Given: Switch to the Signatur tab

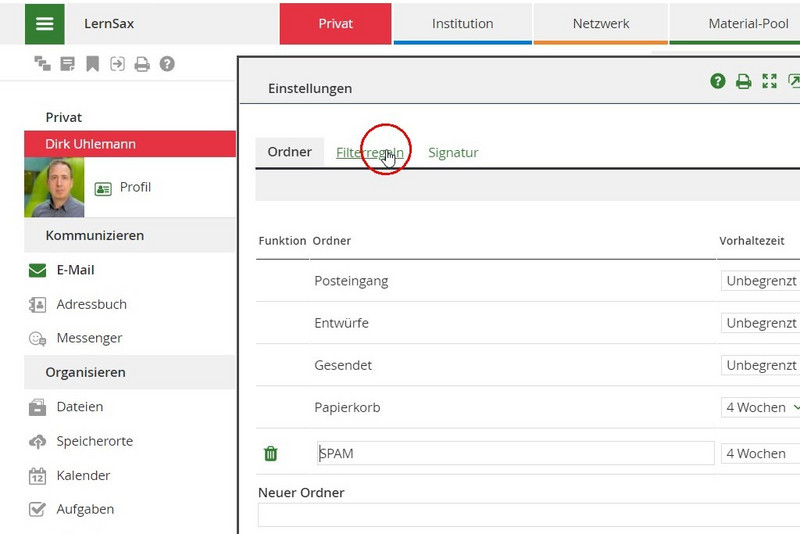Looking at the screenshot, I should click(x=453, y=153).
